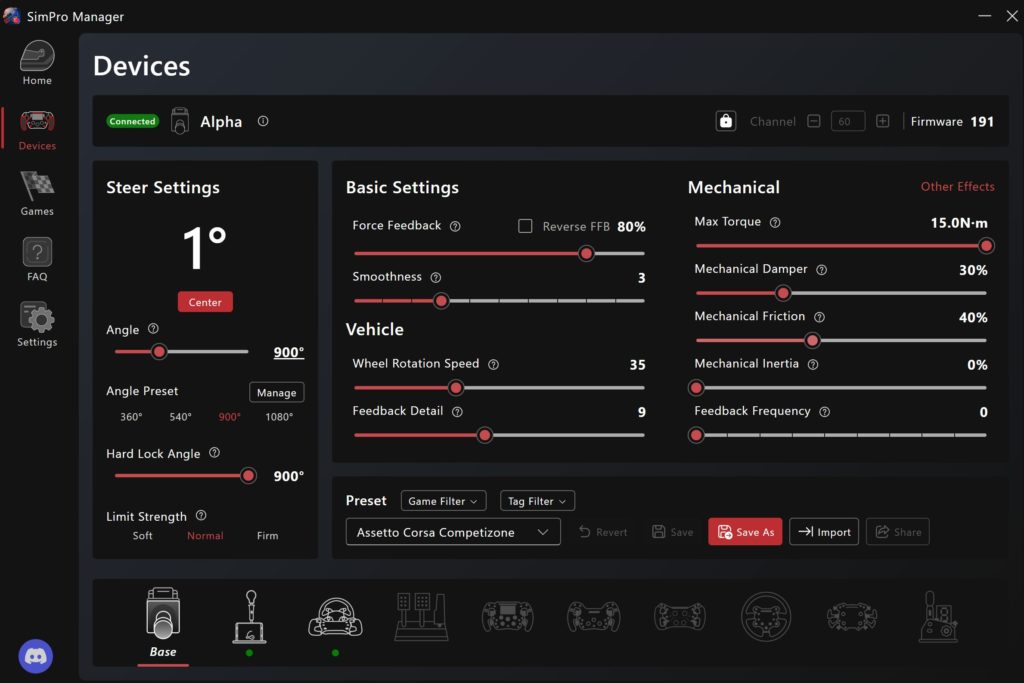Click the Force Feedback help icon
The image size is (1024, 683).
pyautogui.click(x=455, y=226)
